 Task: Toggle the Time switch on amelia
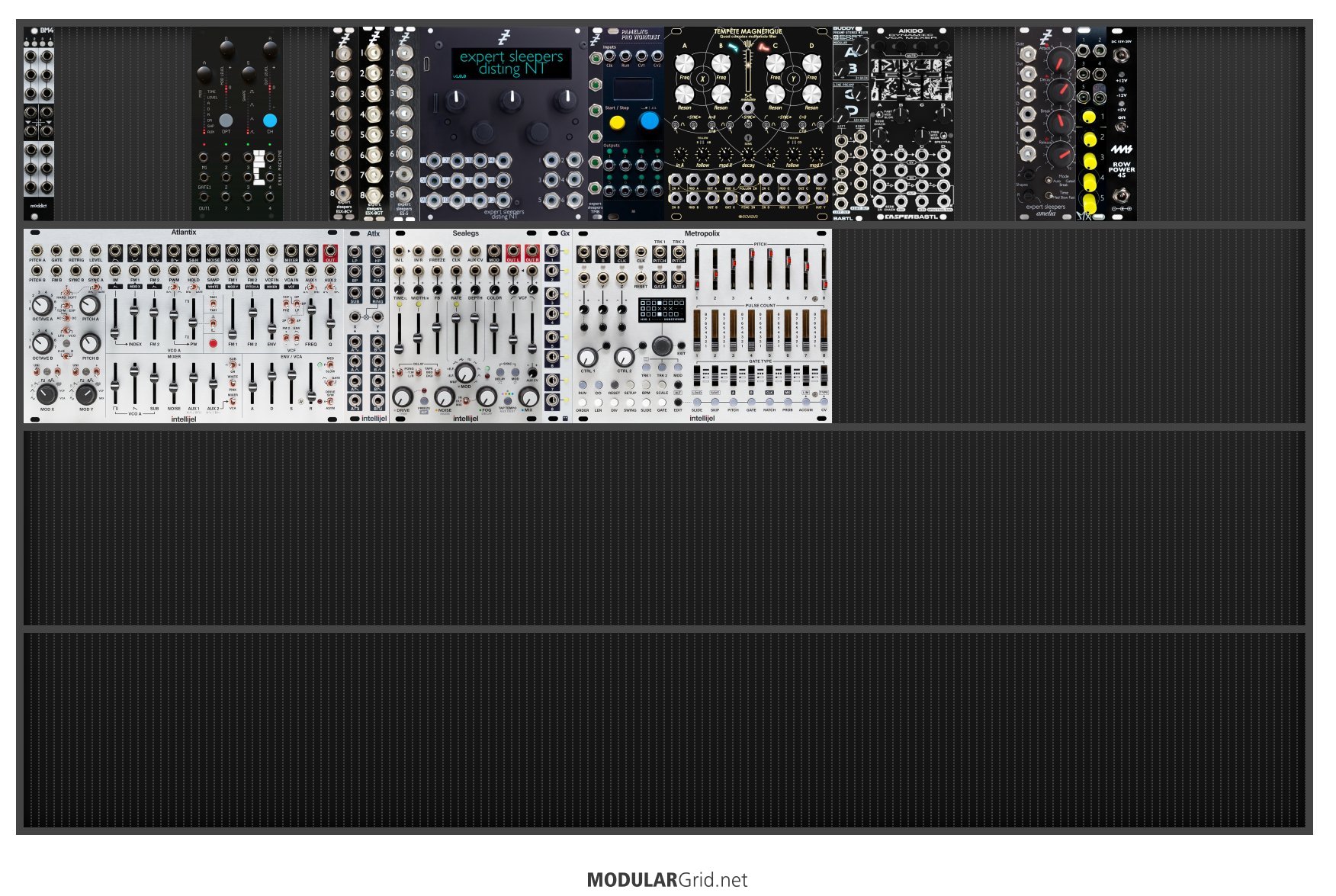(1049, 195)
